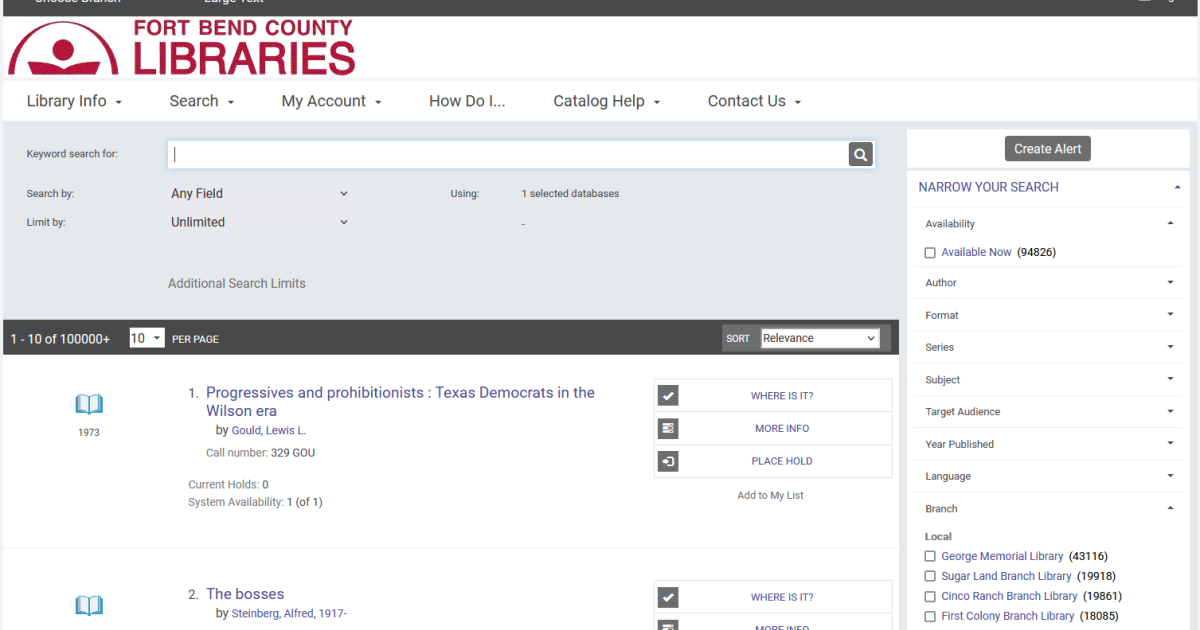The image size is (1200, 630).
Task: Collapse the Narrow Your Search panel
Action: 1177,187
